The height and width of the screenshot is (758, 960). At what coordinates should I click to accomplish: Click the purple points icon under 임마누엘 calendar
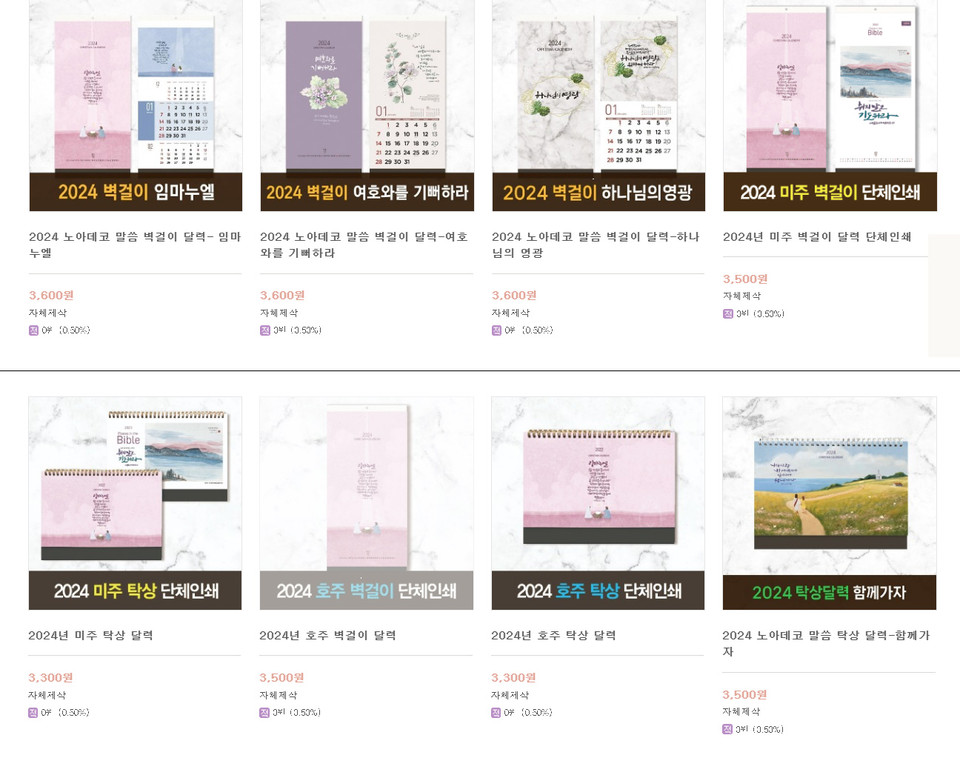click(x=34, y=331)
